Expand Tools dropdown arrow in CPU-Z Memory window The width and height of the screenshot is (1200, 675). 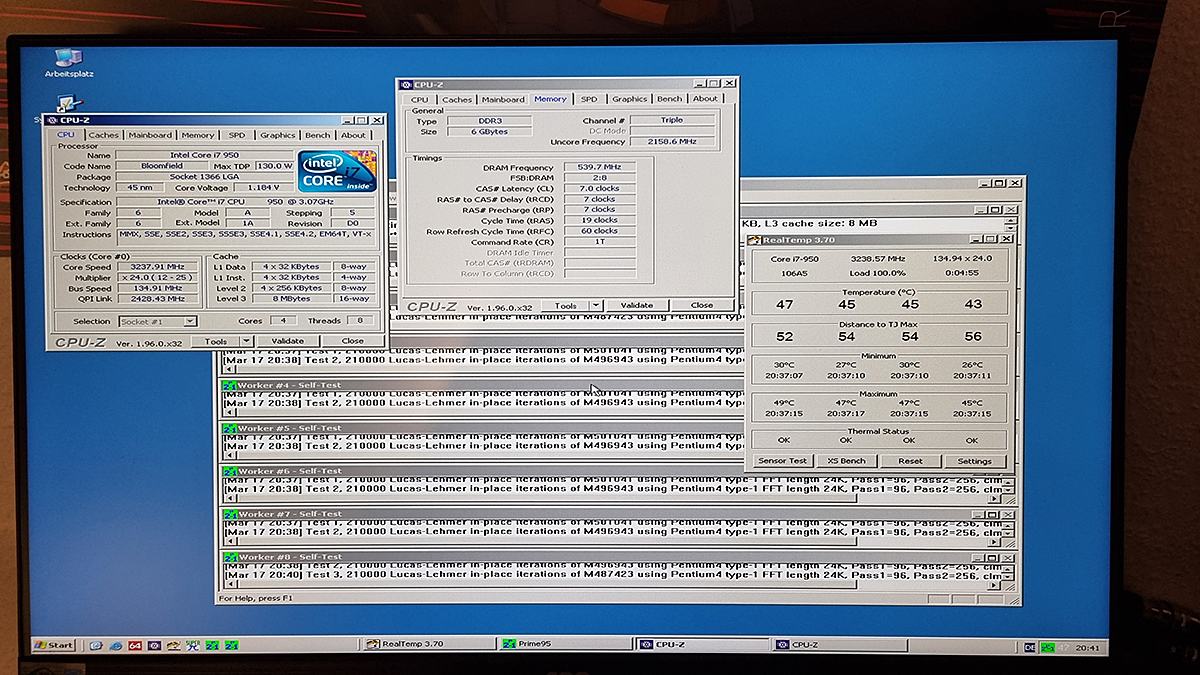pyautogui.click(x=596, y=305)
